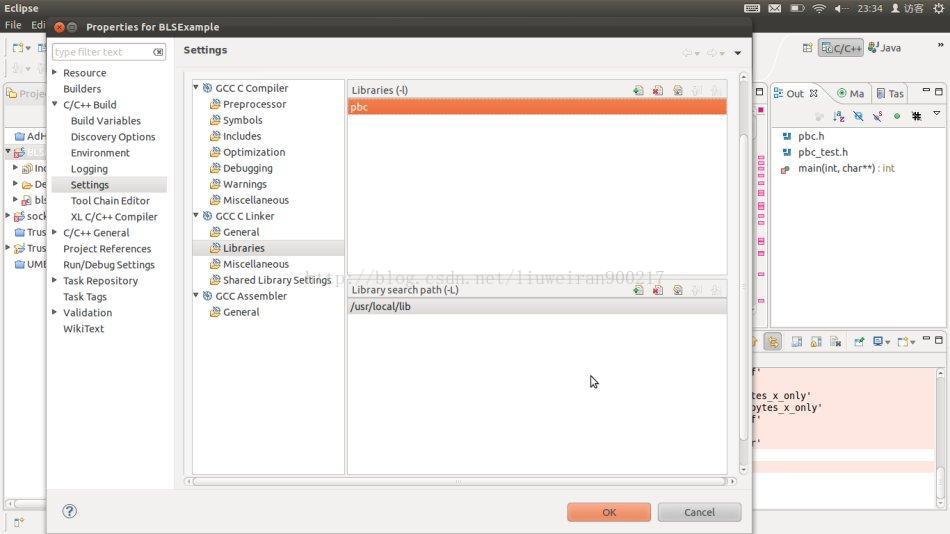Delete path in Library search path toolbar
Viewport: 950px width, 534px height.
[657, 290]
